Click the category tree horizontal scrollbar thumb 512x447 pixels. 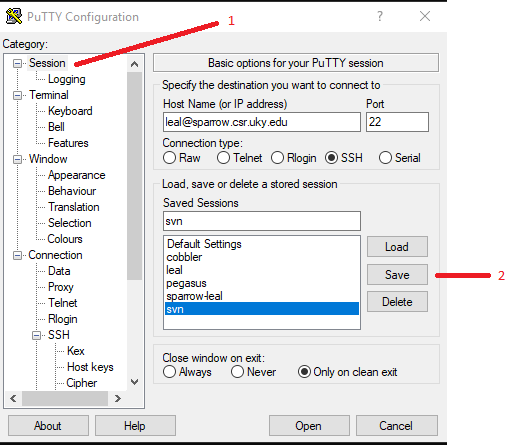pyautogui.click(x=65, y=398)
